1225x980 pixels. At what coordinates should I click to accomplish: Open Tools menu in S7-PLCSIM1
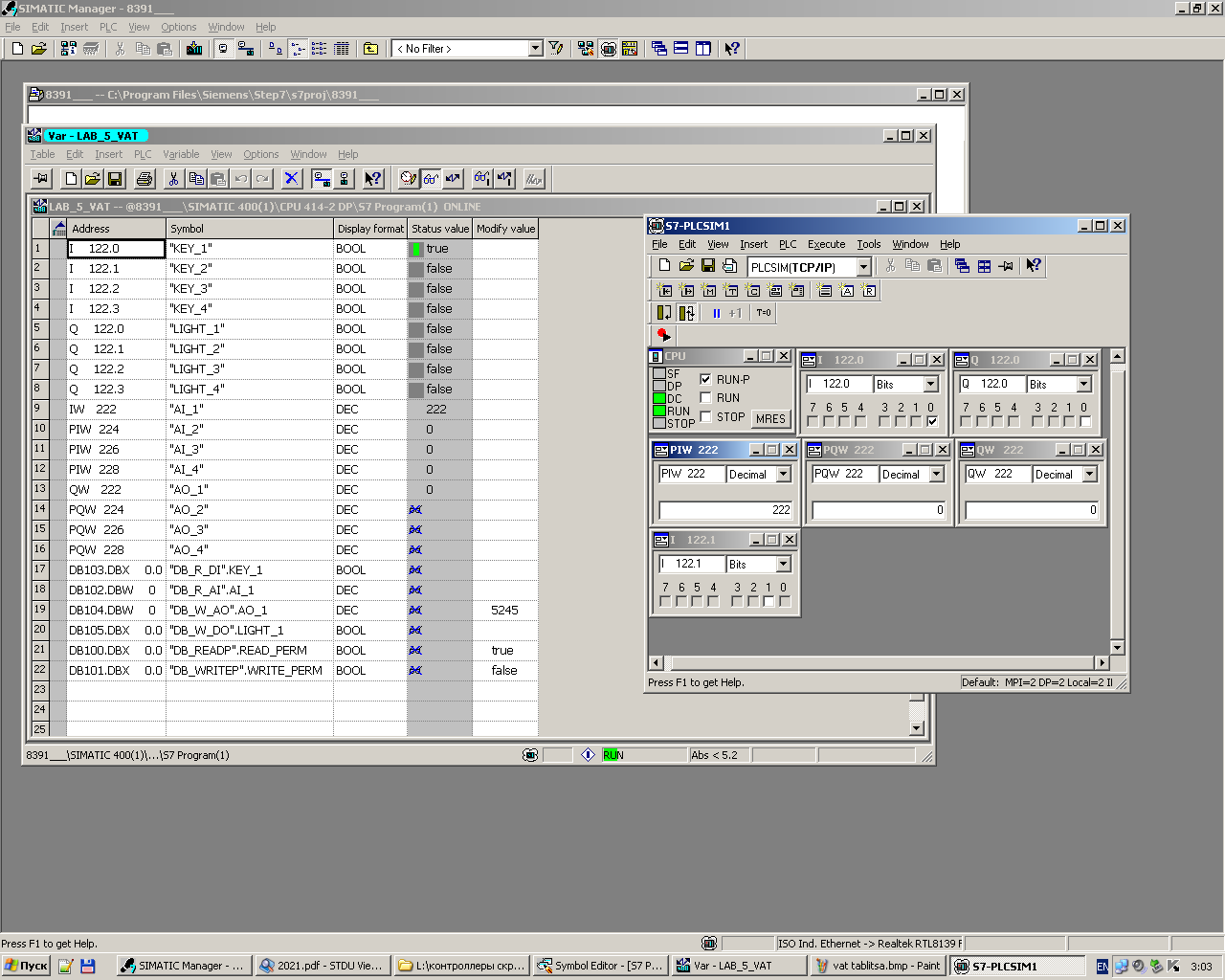click(868, 244)
